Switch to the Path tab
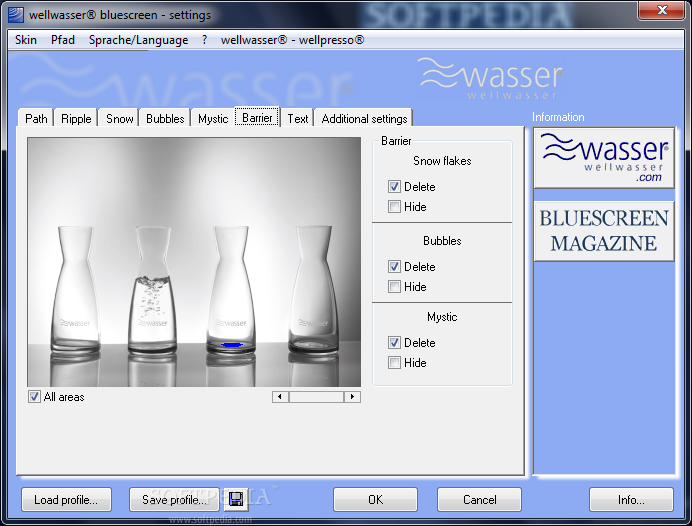This screenshot has height=526, width=692. pos(36,119)
